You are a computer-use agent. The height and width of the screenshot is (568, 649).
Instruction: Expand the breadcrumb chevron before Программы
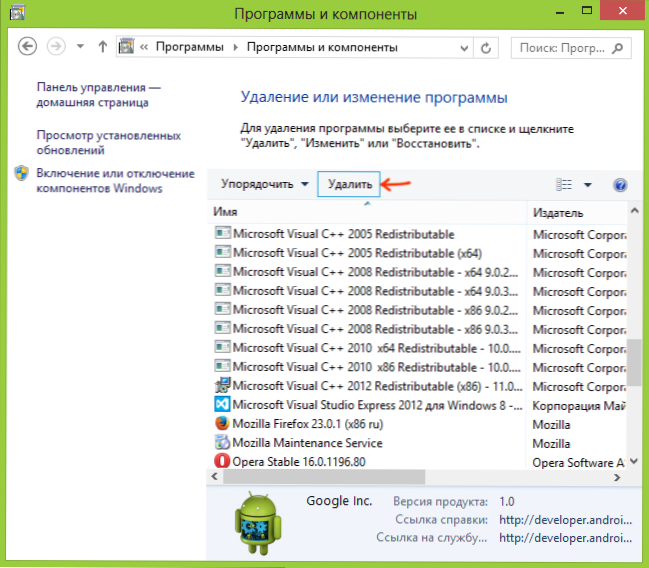(144, 47)
